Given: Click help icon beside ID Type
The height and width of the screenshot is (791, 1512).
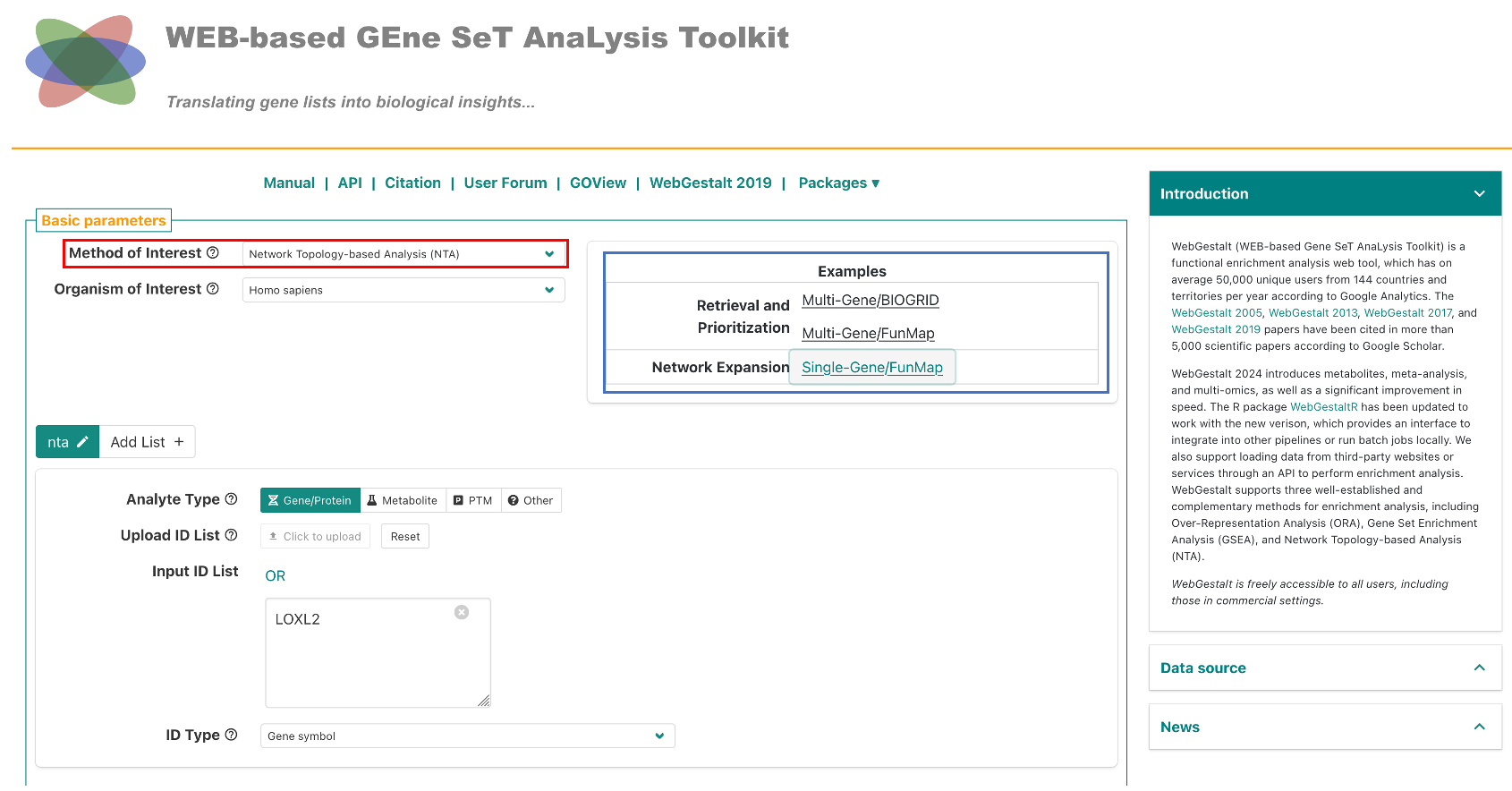Looking at the screenshot, I should (x=231, y=735).
